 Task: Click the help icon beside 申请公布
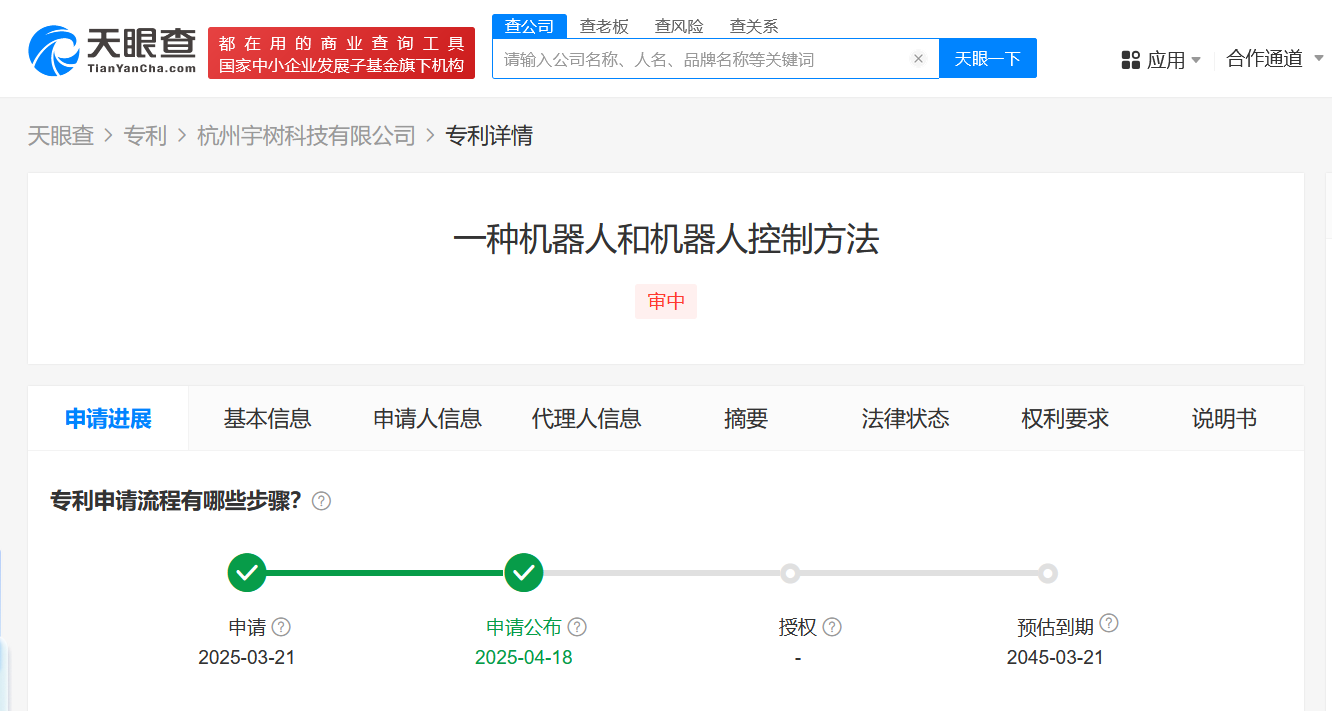tap(577, 627)
